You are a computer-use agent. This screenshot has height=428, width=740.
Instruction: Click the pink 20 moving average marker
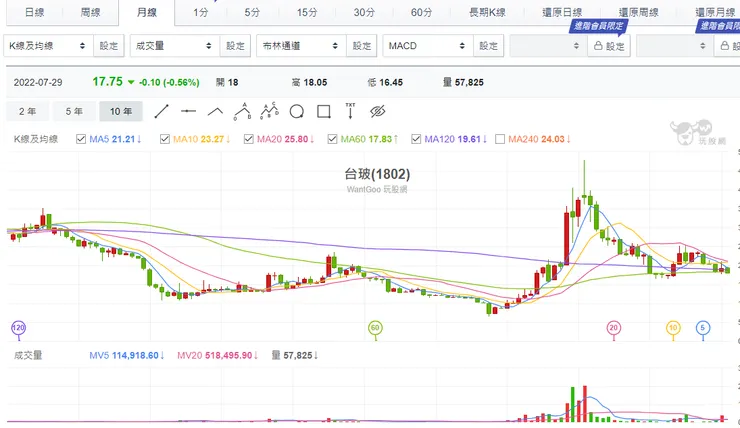pyautogui.click(x=614, y=328)
